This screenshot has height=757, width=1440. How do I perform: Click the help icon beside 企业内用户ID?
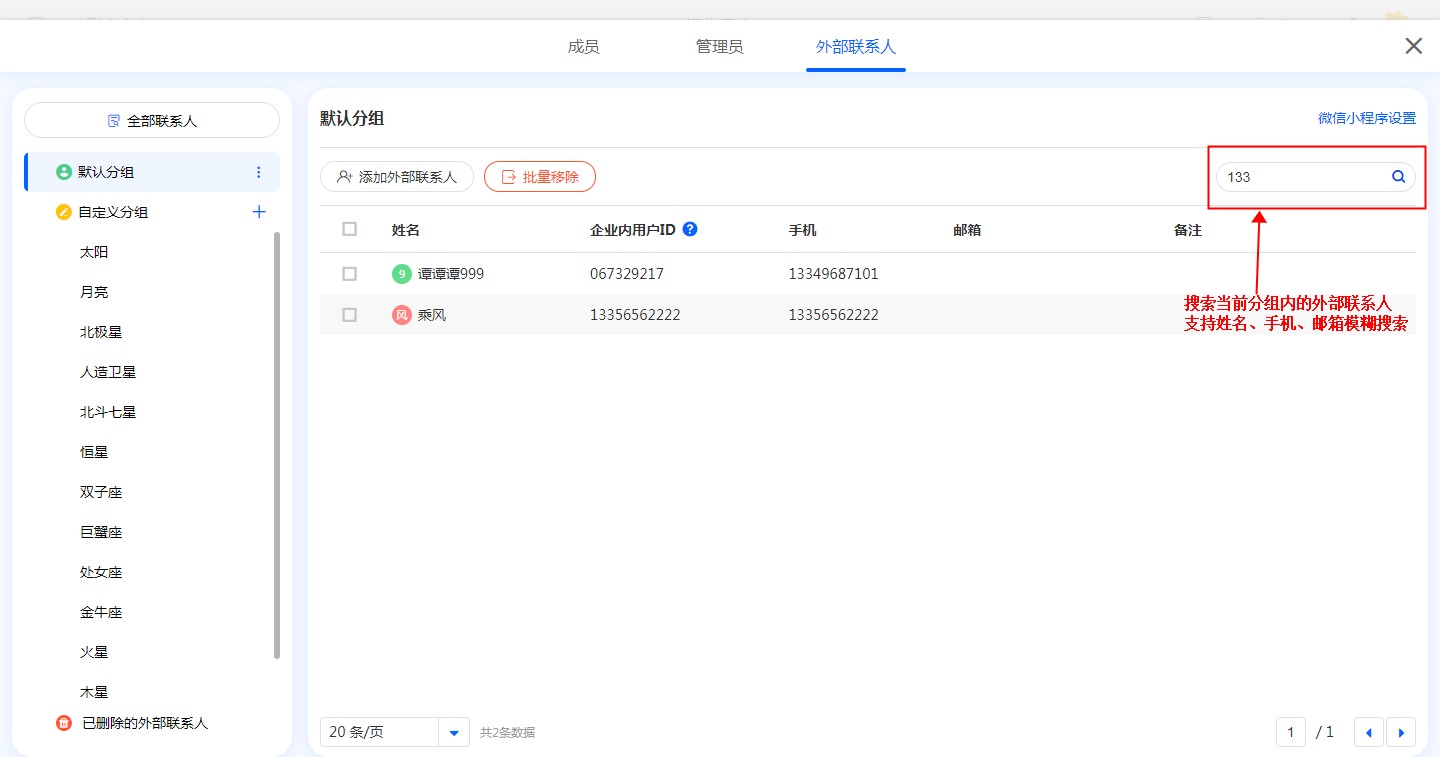[x=690, y=229]
